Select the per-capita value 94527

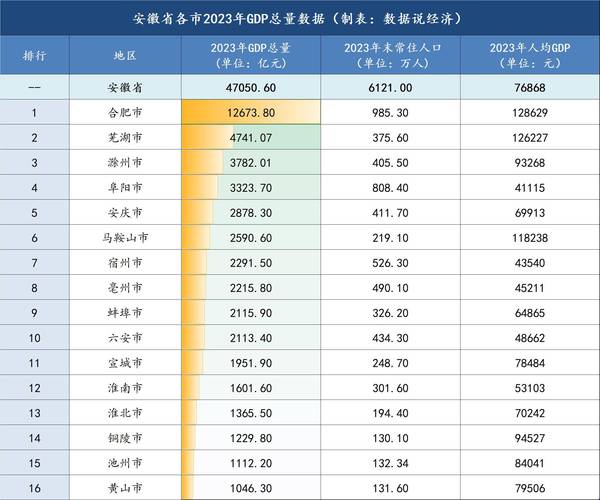530,438
